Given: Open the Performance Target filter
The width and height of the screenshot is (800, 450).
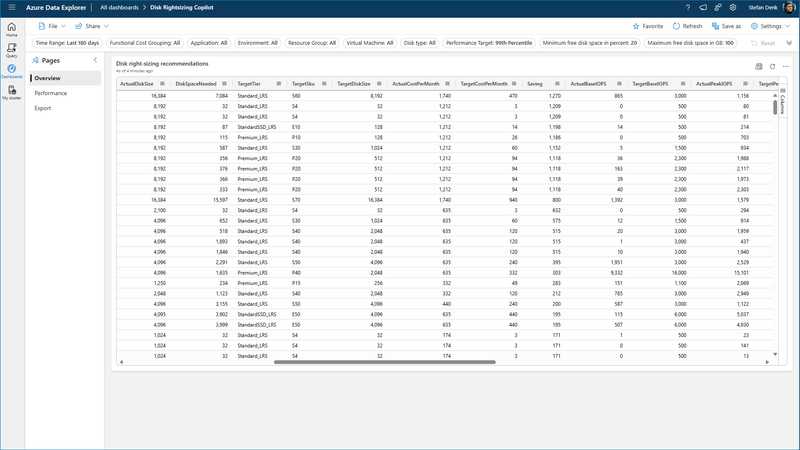Looking at the screenshot, I should click(x=489, y=43).
